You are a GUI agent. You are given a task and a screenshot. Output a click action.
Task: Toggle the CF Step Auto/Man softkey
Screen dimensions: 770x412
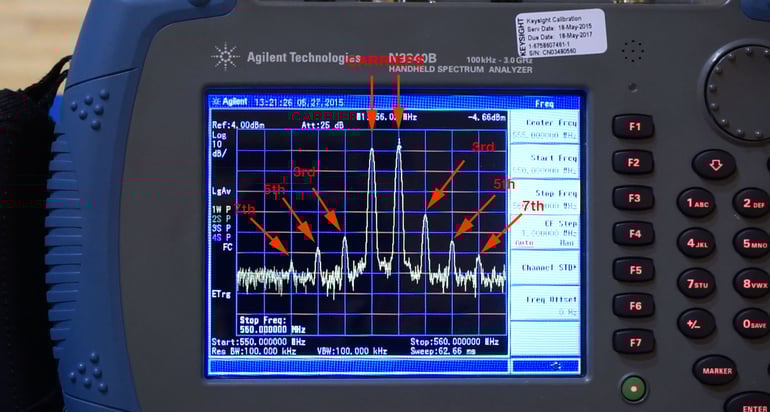pos(545,233)
